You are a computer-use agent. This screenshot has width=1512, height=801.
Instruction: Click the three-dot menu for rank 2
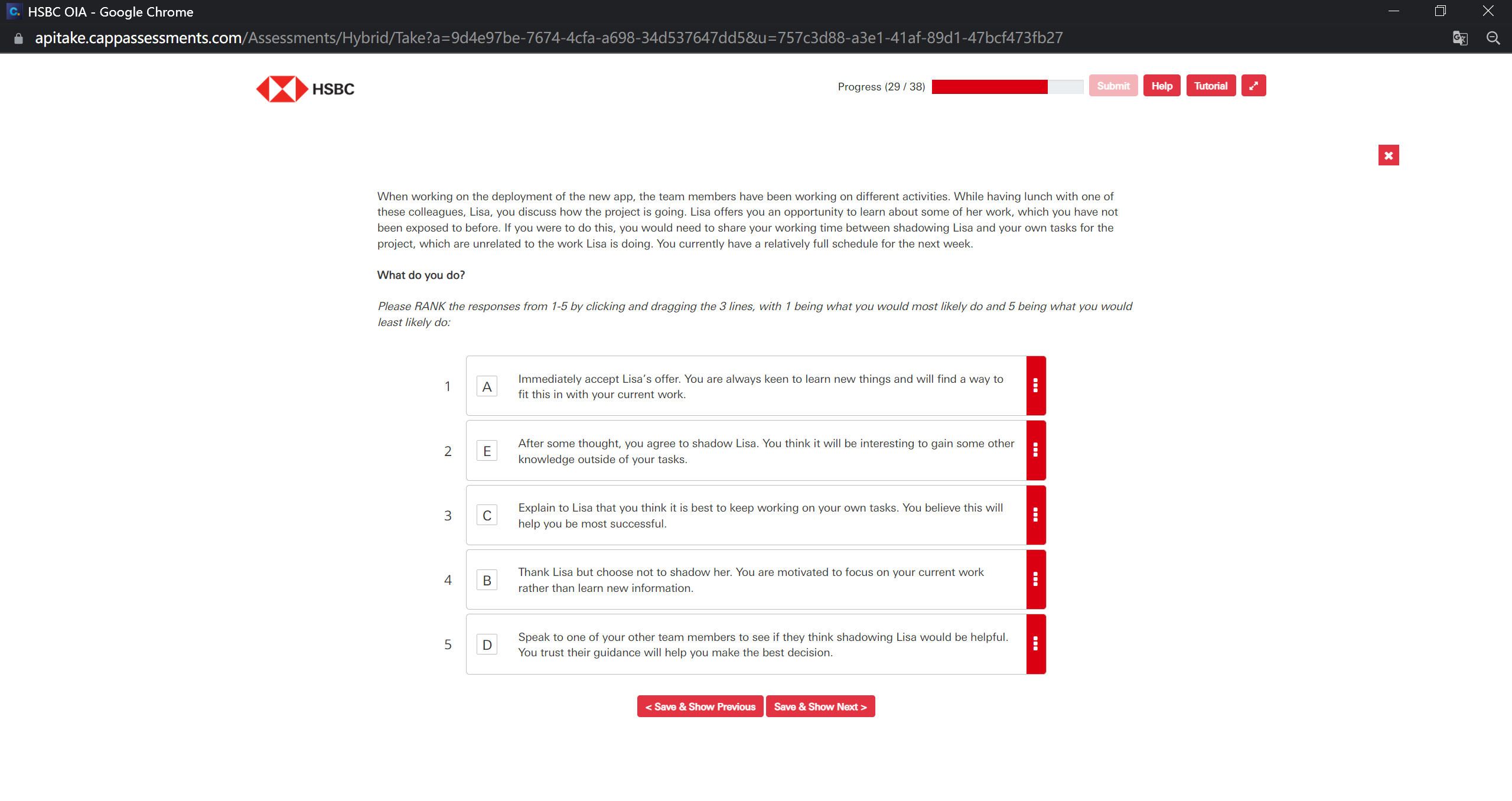1035,450
